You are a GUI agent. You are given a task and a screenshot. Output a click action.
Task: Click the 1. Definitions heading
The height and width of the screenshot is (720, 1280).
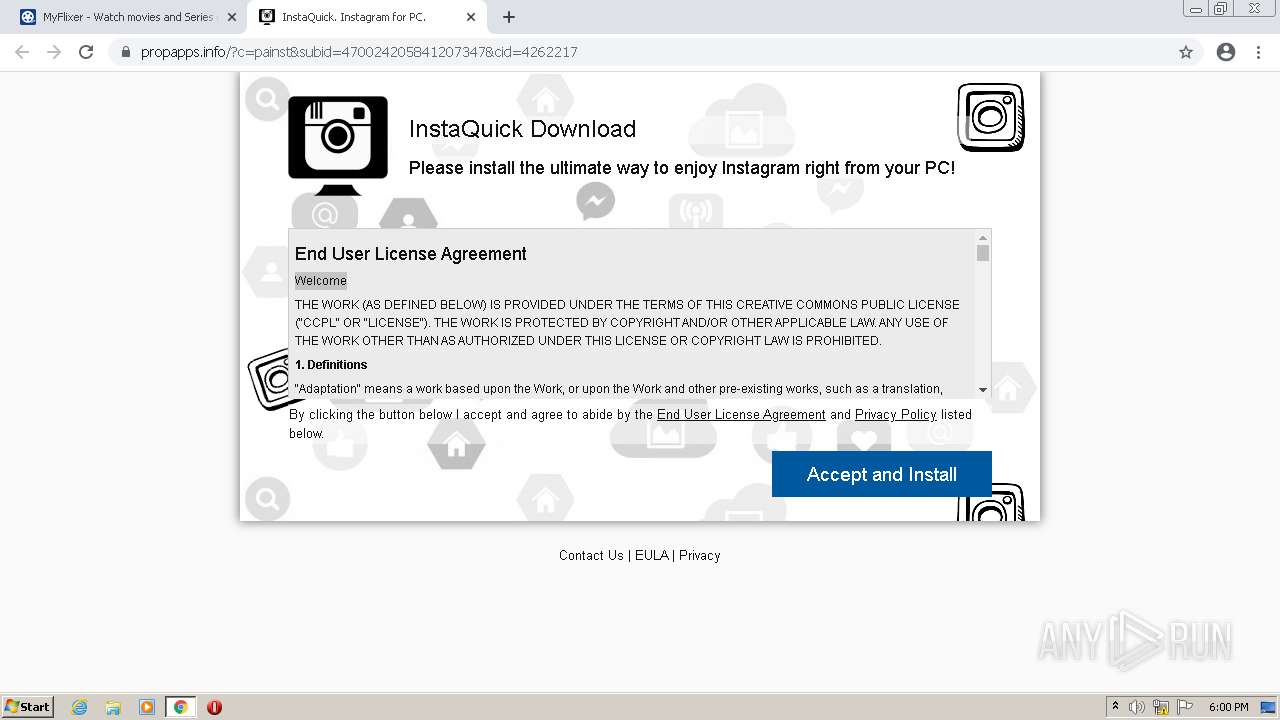coord(331,365)
